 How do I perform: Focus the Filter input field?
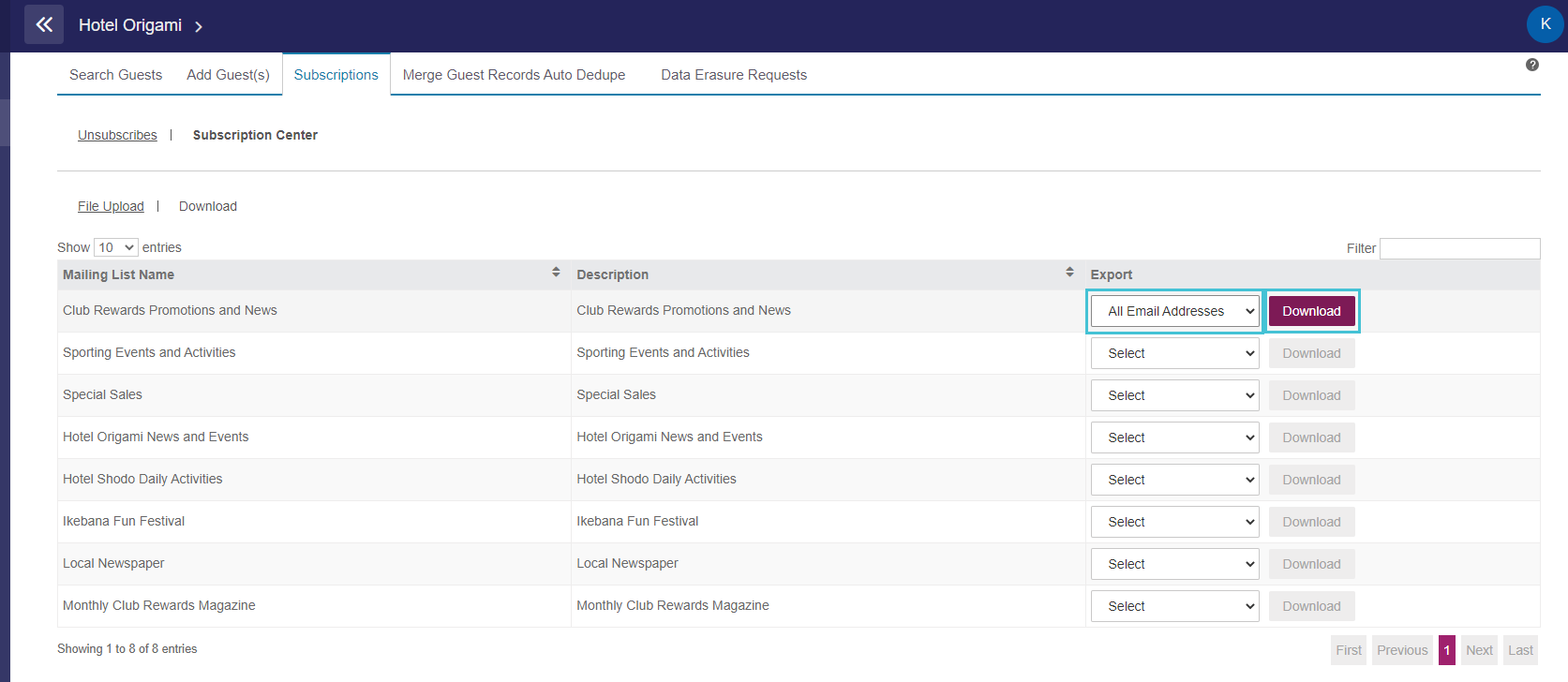coord(1459,248)
